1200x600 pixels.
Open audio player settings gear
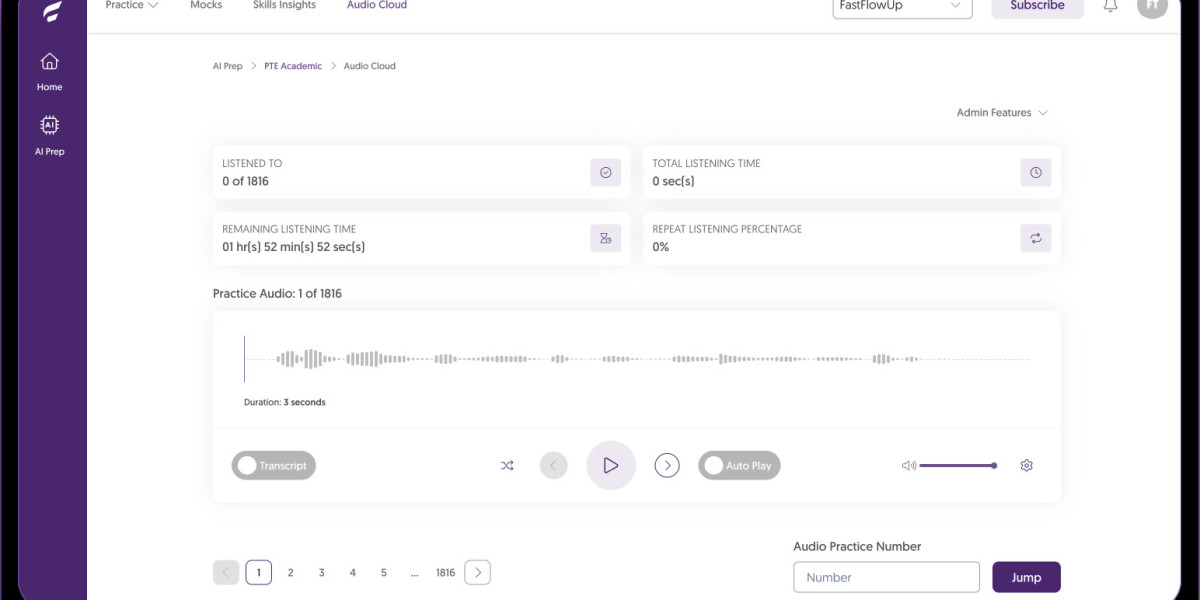coord(1026,466)
